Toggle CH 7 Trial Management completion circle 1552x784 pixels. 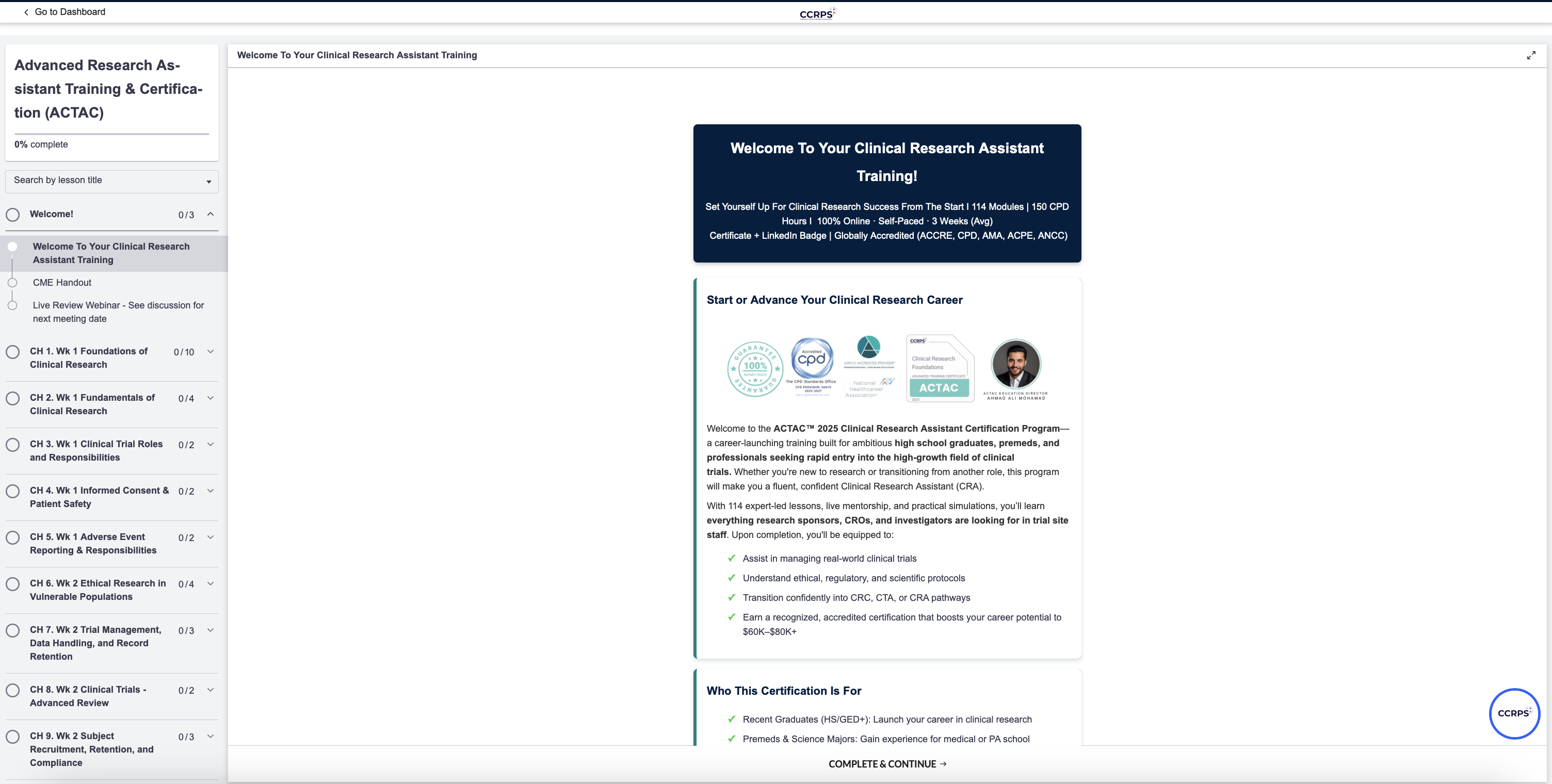pyautogui.click(x=13, y=630)
